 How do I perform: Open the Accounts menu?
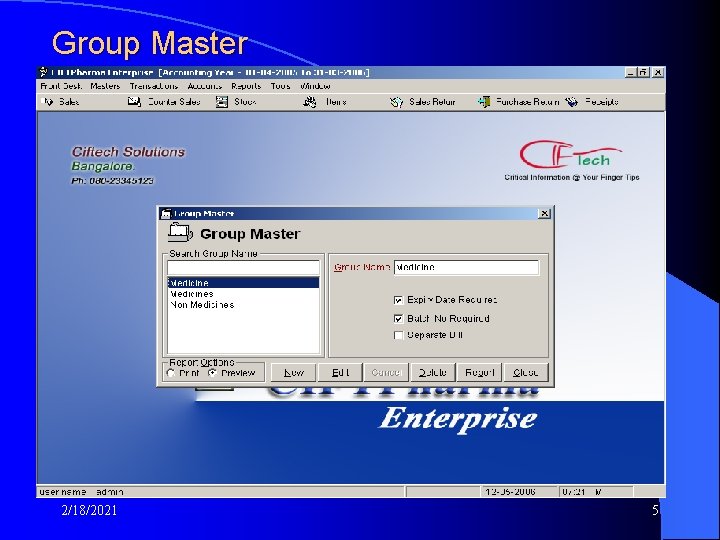tap(204, 86)
